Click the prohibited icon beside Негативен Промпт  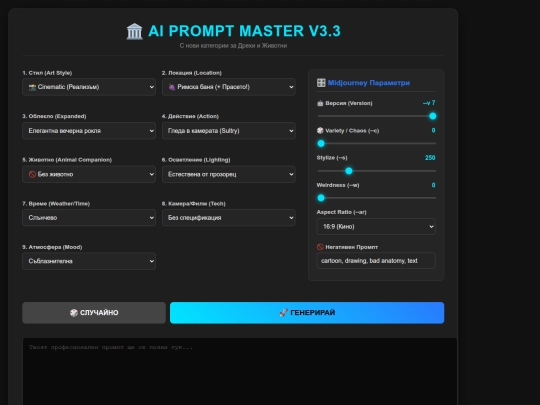click(320, 247)
